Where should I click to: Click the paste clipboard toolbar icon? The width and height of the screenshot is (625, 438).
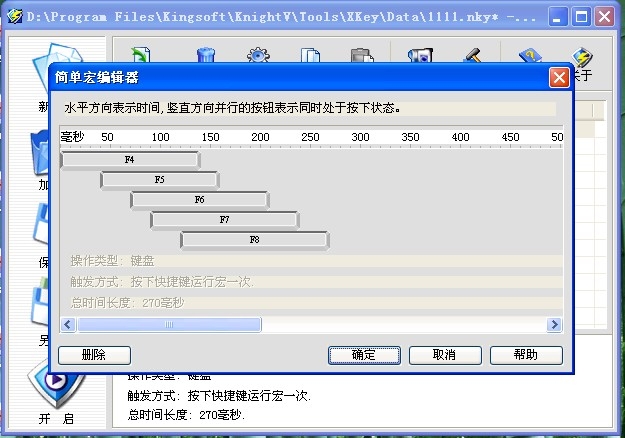[362, 55]
